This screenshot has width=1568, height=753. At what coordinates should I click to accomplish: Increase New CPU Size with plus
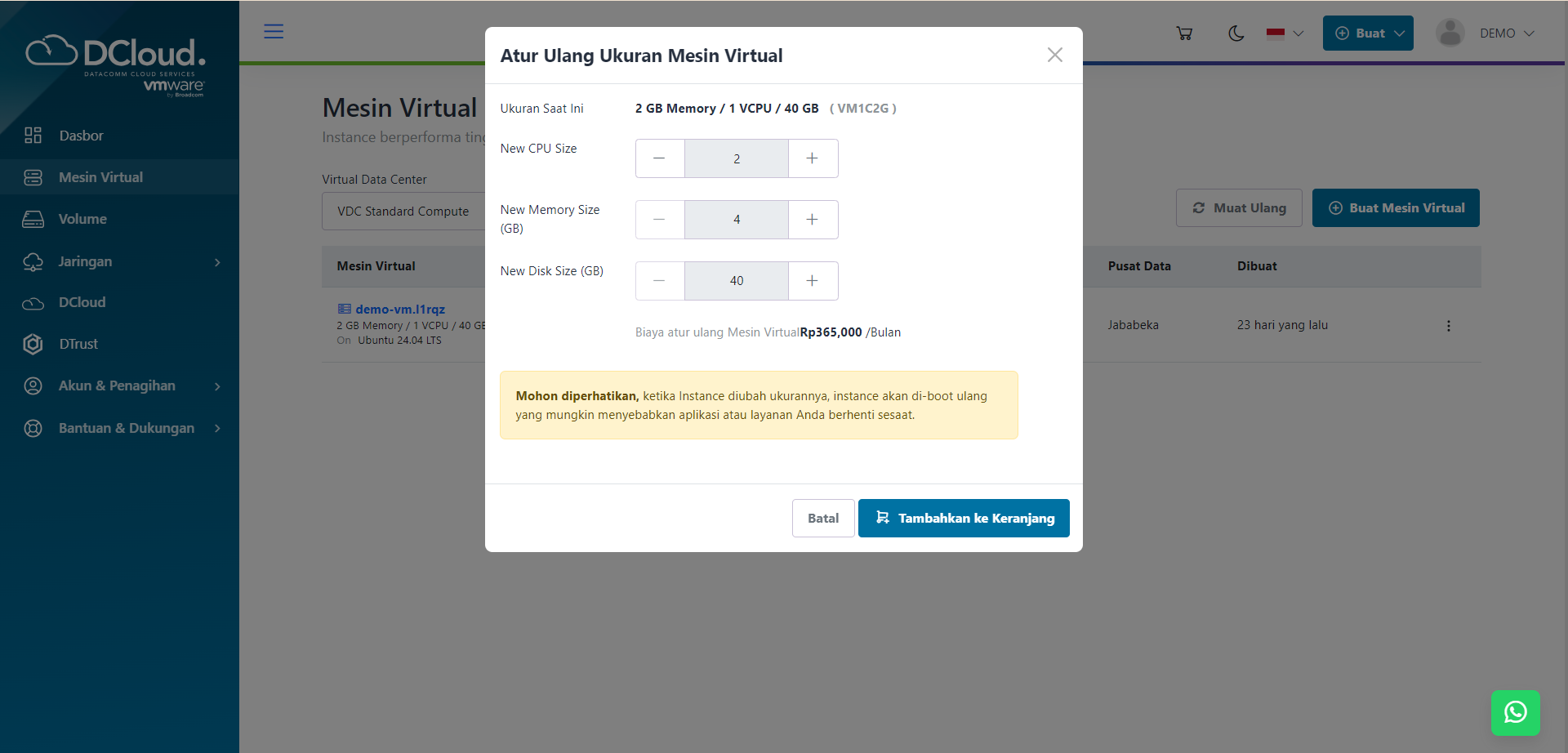coord(813,158)
